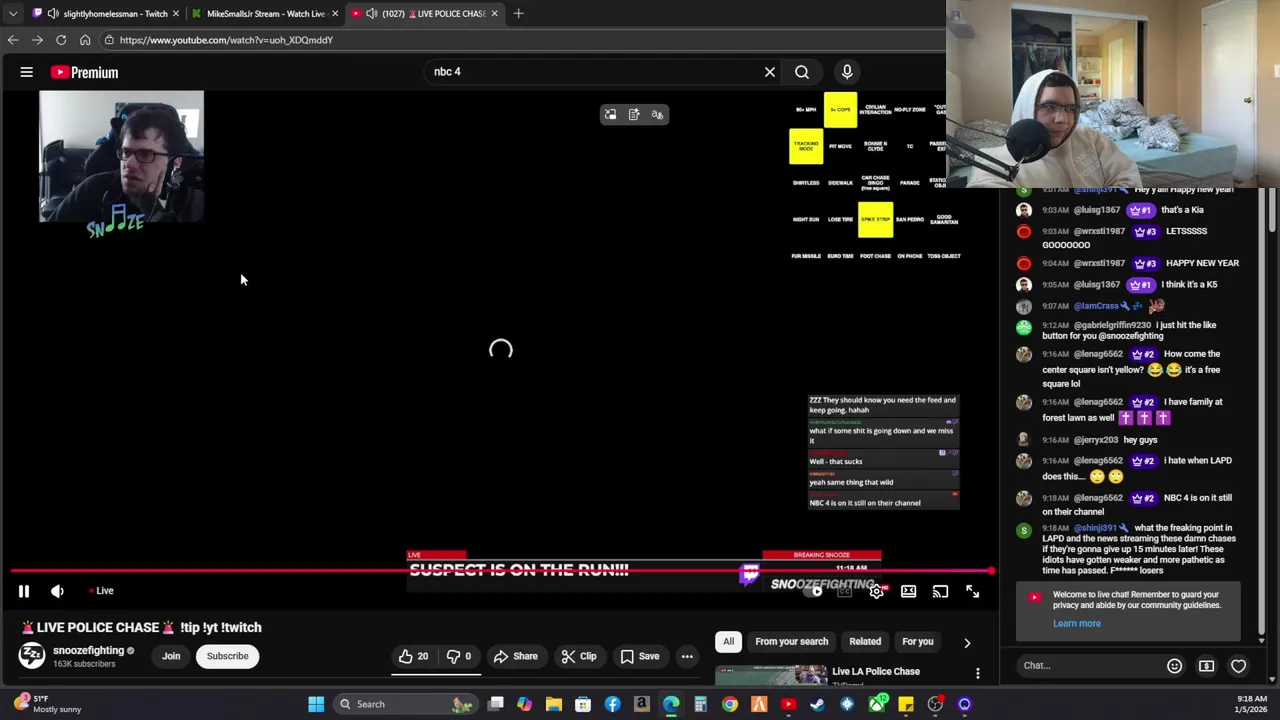The image size is (1280, 720).
Task: Click the Join membership button
Action: 171,656
